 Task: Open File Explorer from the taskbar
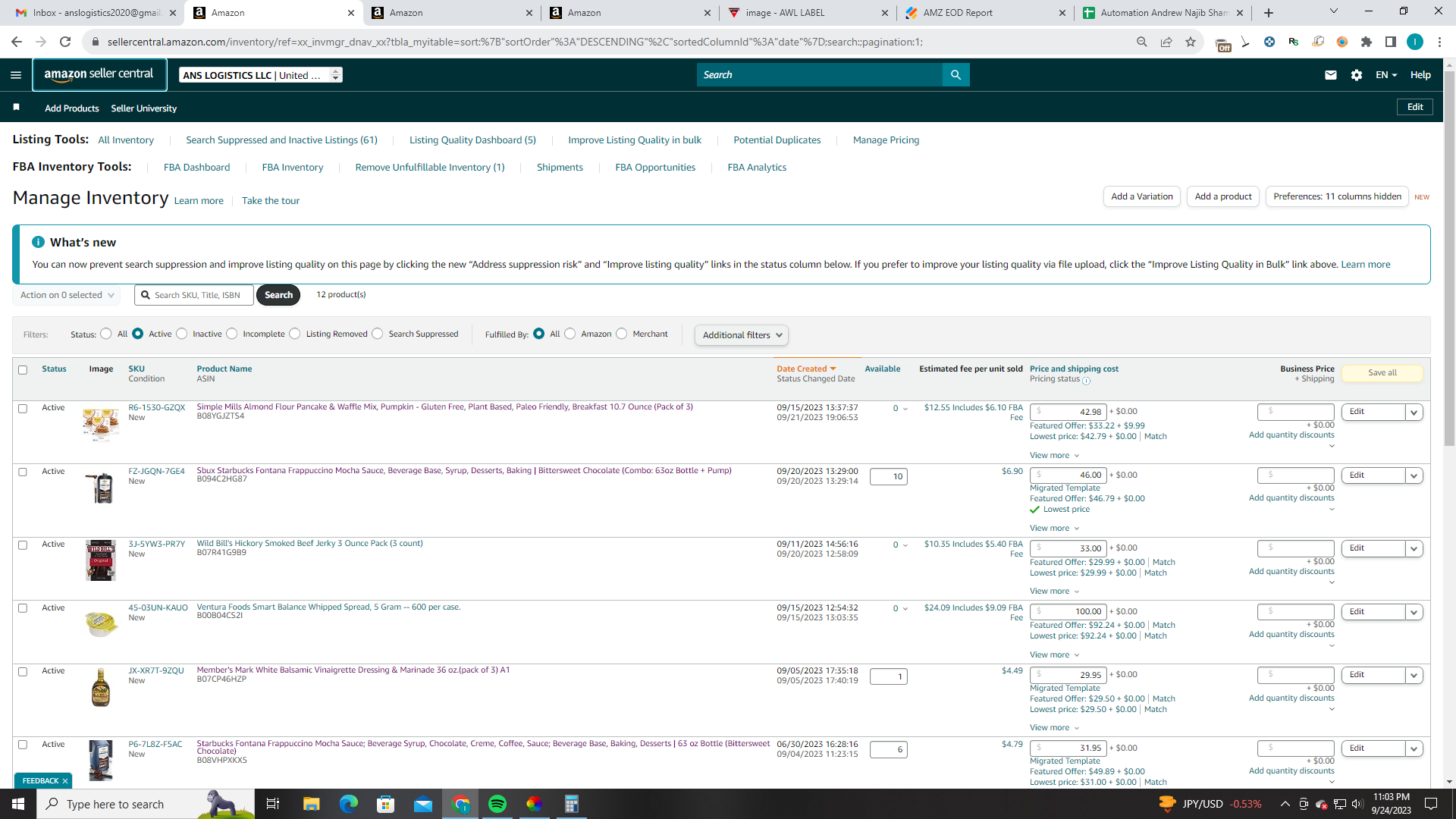pyautogui.click(x=311, y=804)
